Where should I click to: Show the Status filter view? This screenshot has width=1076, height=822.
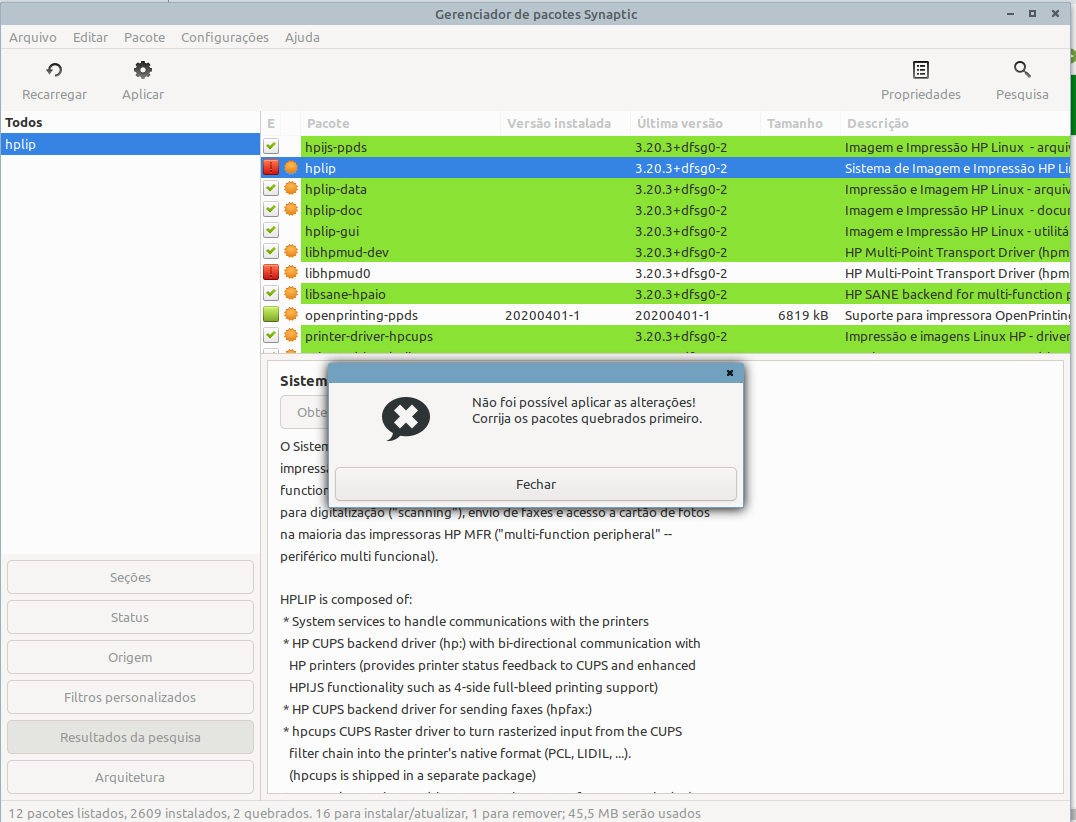pyautogui.click(x=130, y=618)
